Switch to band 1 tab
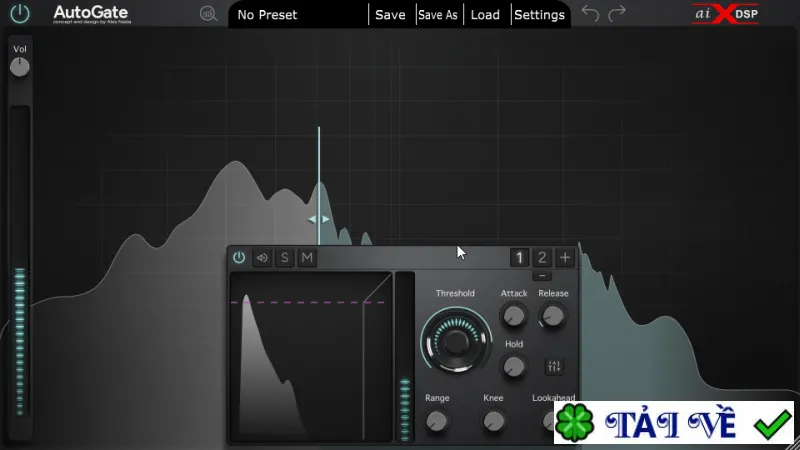Image resolution: width=800 pixels, height=450 pixels. pyautogui.click(x=519, y=258)
